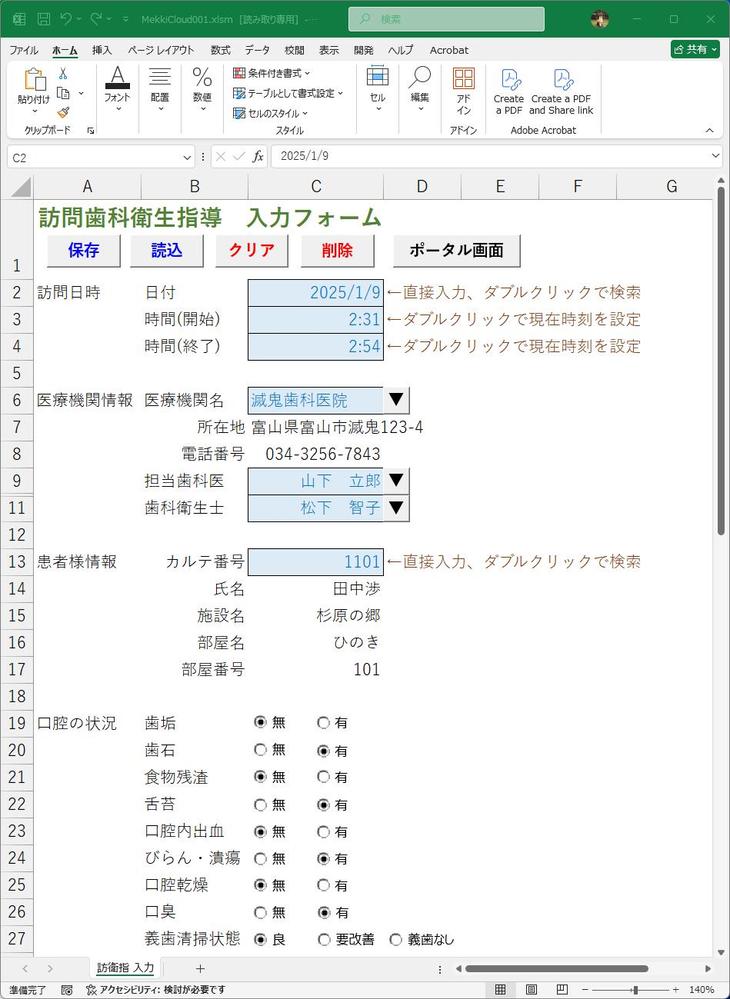Select 有 for 食物残渣
This screenshot has height=999, width=730.
324,777
